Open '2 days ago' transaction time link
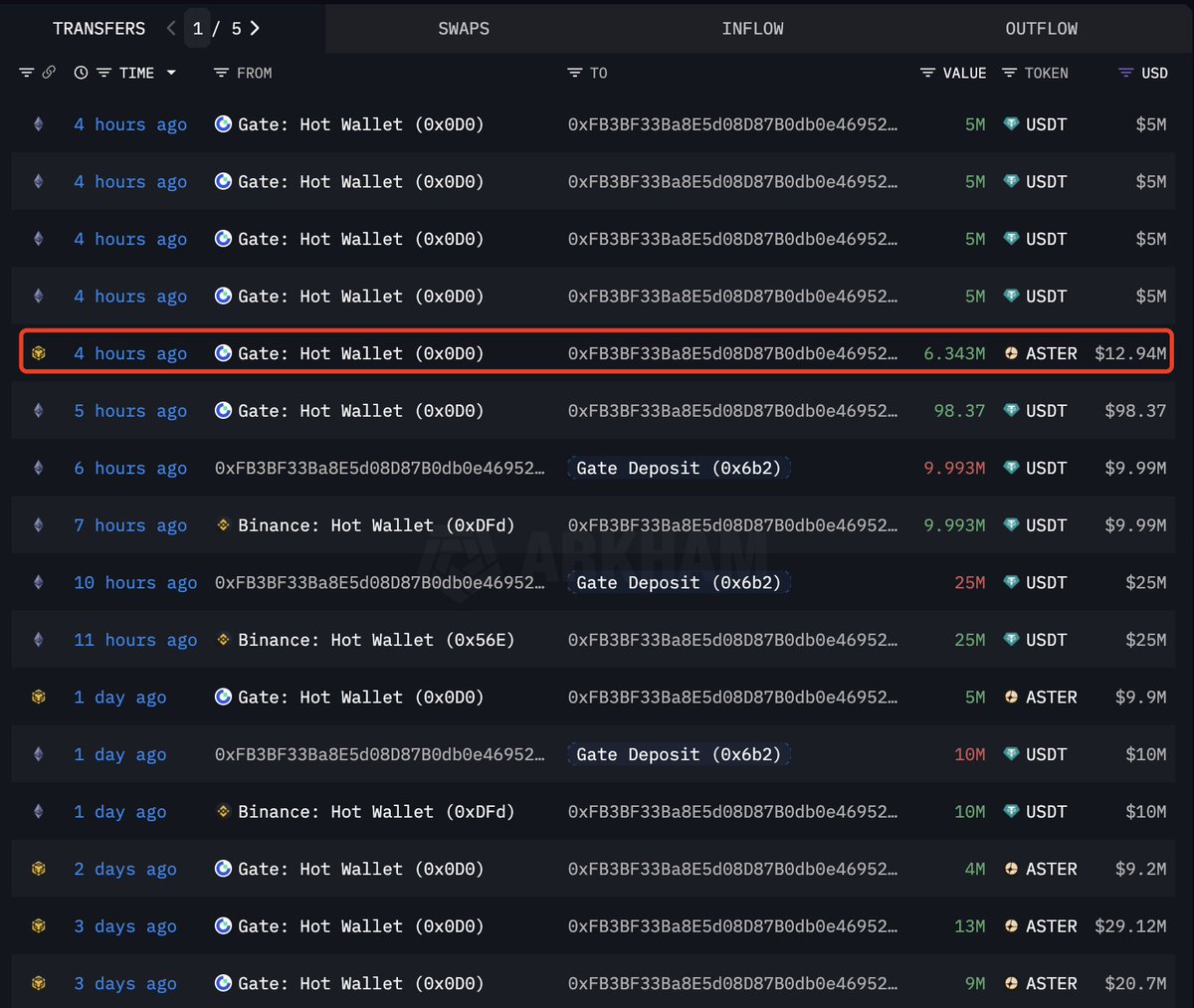1194x1008 pixels. pos(125,869)
